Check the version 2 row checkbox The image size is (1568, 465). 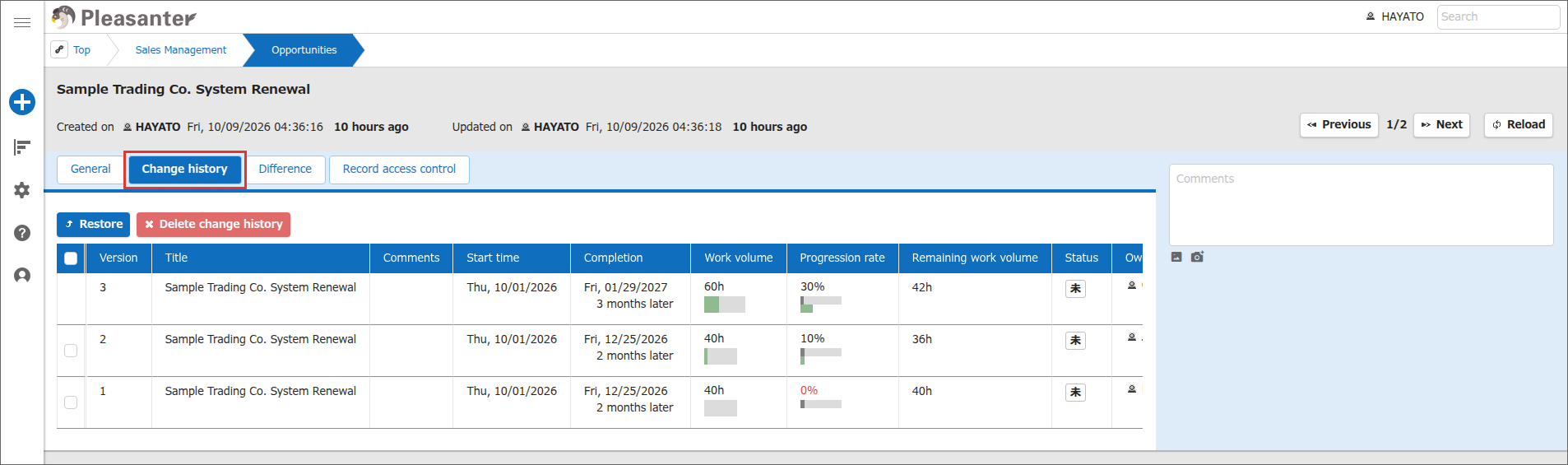click(71, 351)
